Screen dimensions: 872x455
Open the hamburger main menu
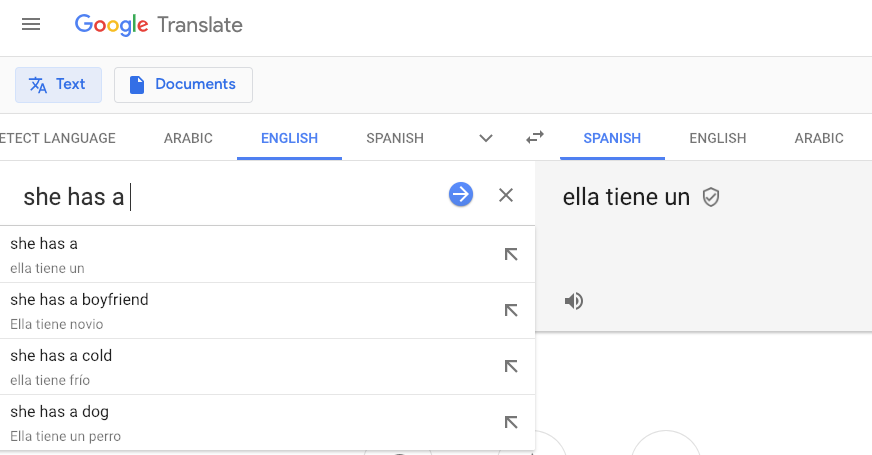click(31, 24)
